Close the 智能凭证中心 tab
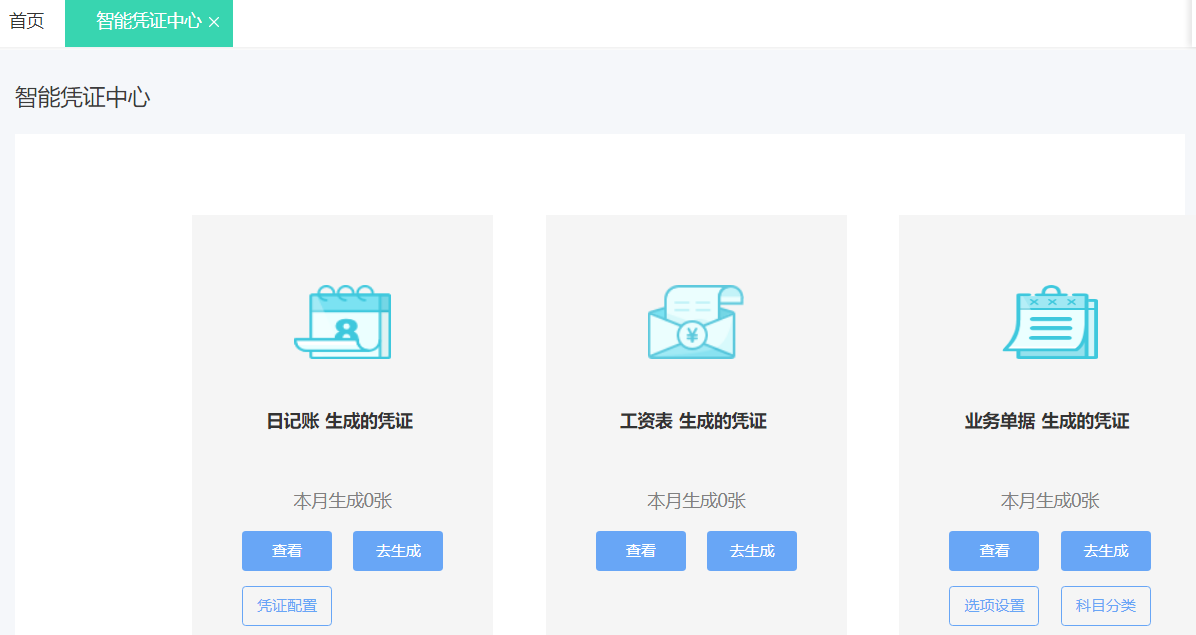This screenshot has width=1196, height=635. tap(216, 22)
